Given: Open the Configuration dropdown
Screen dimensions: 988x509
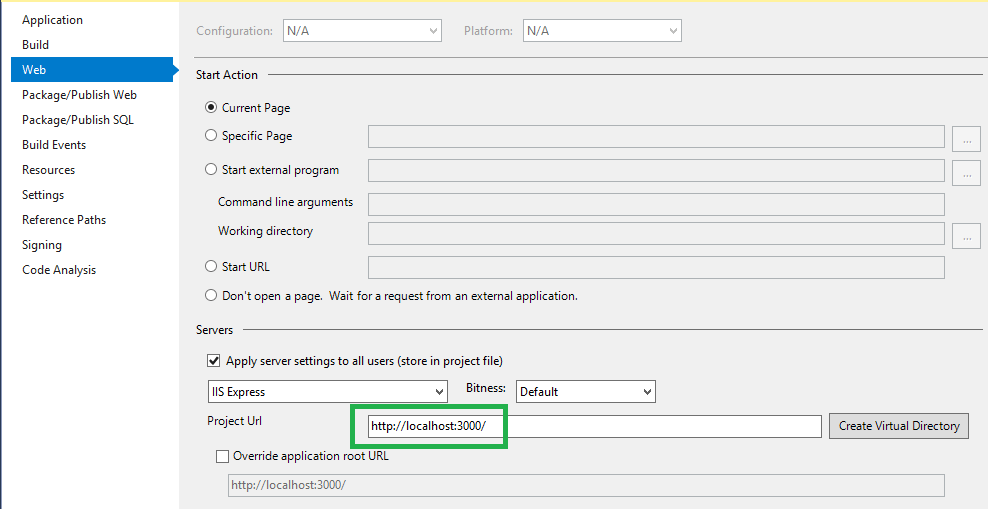Looking at the screenshot, I should pos(362,31).
